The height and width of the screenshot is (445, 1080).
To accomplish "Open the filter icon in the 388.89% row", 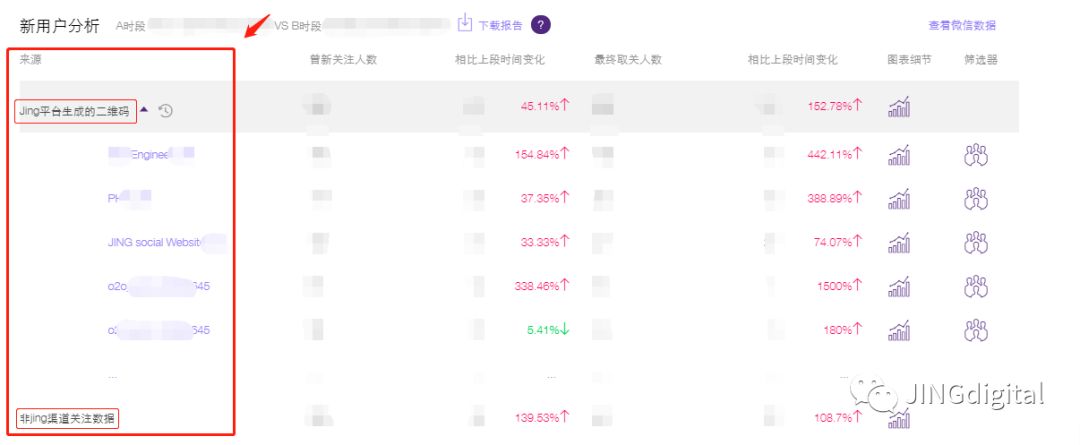I will 975,198.
